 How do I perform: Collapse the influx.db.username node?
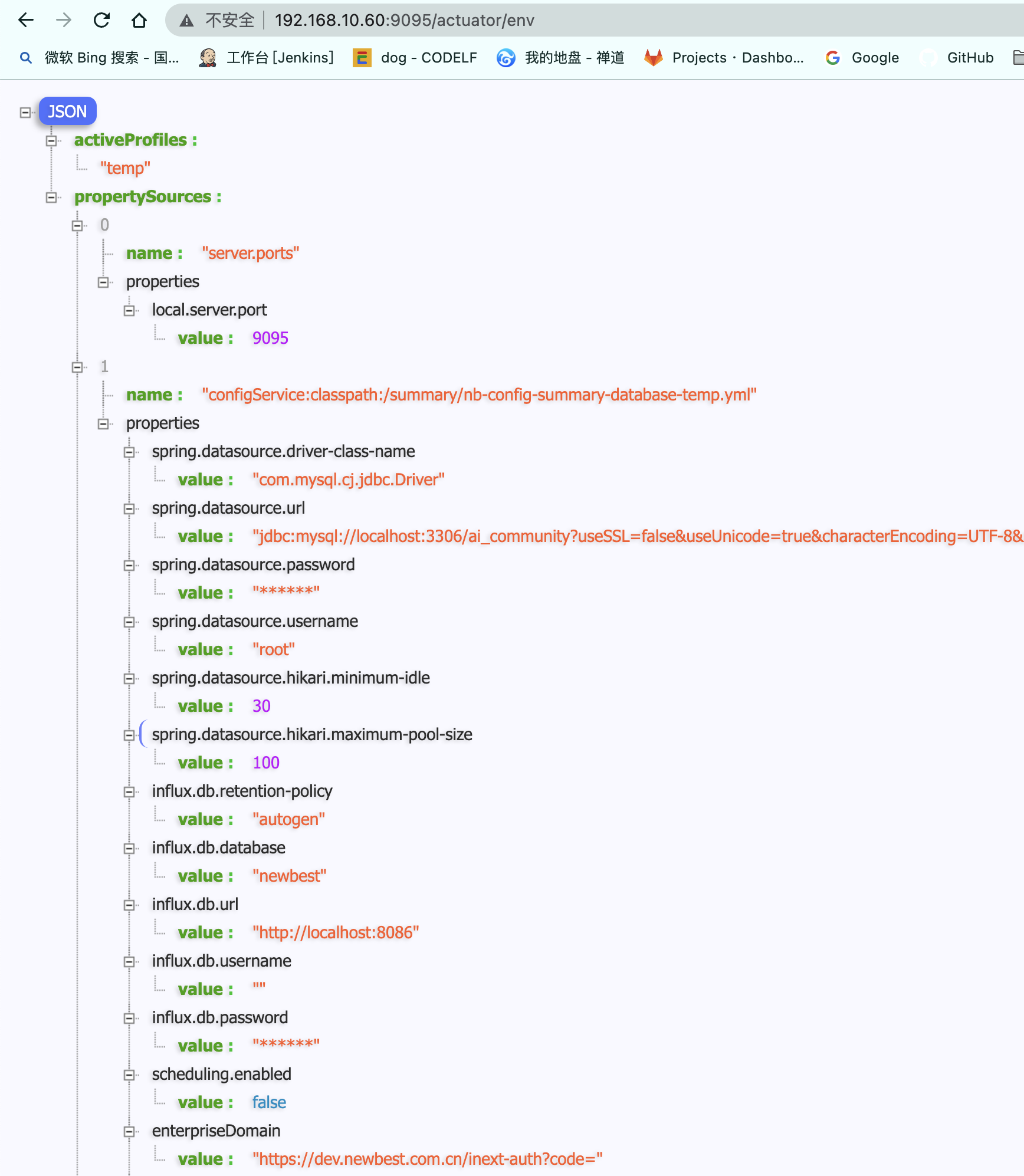coord(129,961)
